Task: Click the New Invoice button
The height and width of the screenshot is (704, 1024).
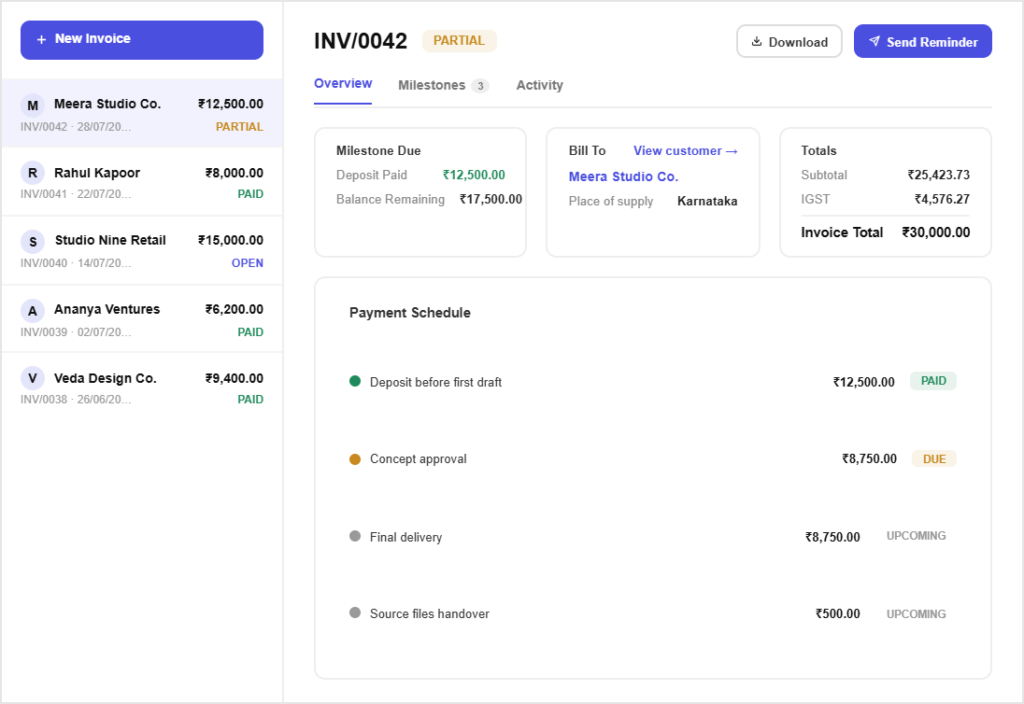Action: tap(142, 40)
